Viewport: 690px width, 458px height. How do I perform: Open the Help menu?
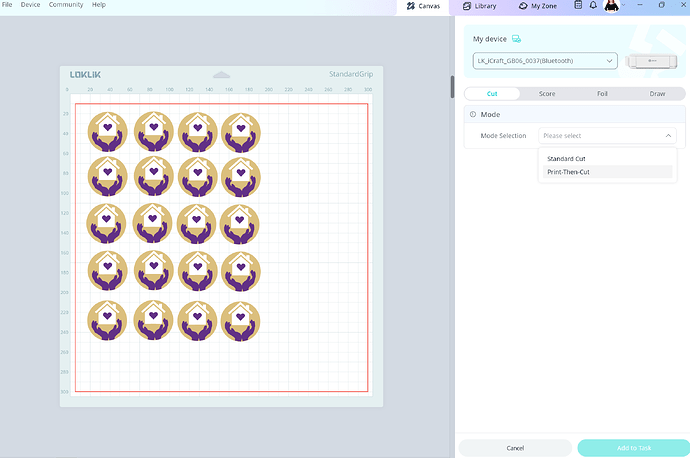click(99, 4)
